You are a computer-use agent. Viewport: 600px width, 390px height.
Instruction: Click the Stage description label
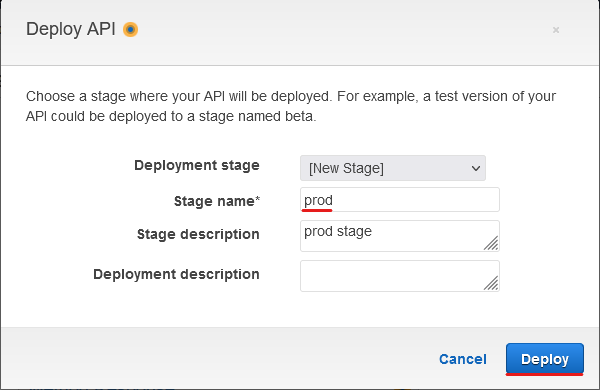click(x=198, y=234)
